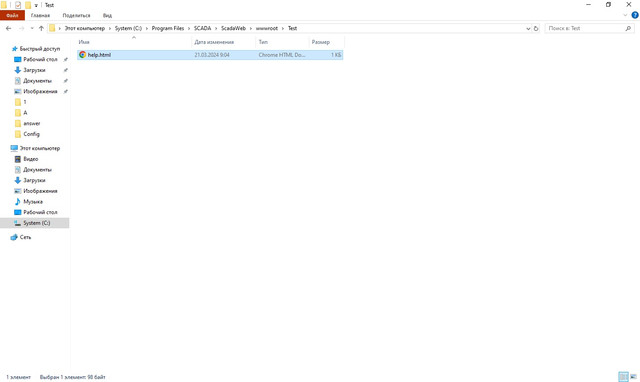Open the Поделиться ribbon tab
Viewport: 640px width, 382px height.
coord(76,16)
